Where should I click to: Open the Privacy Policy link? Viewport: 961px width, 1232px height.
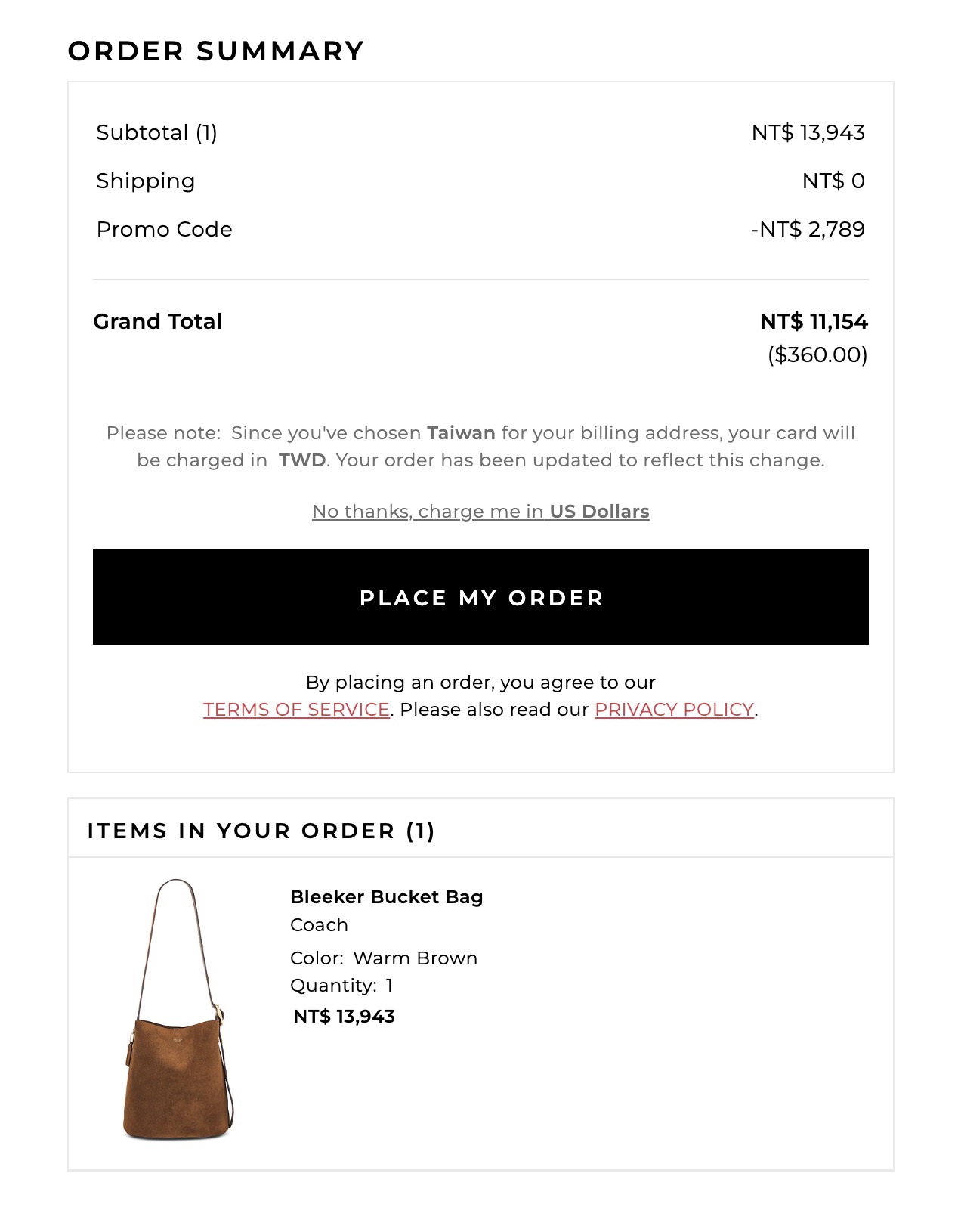(674, 710)
